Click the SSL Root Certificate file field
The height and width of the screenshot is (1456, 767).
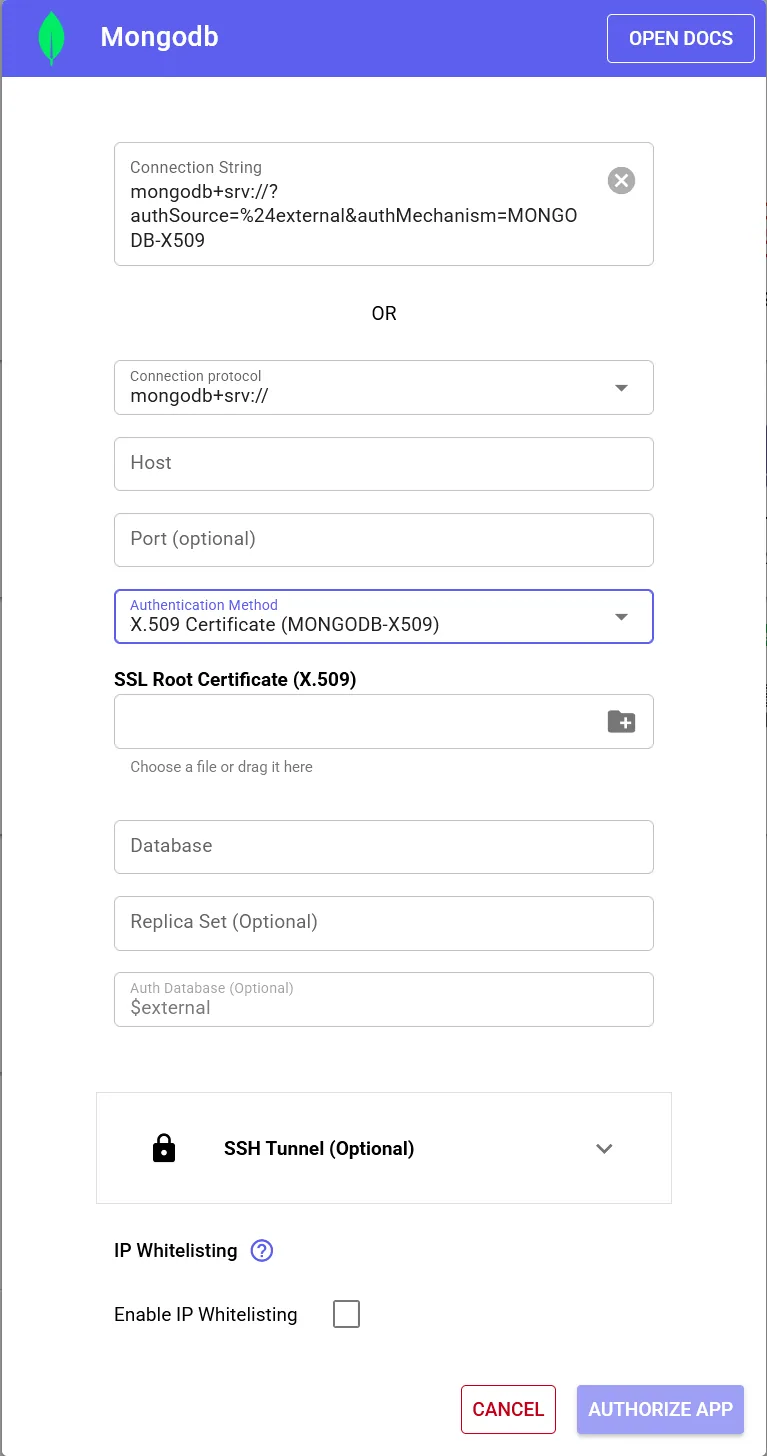[x=384, y=721]
